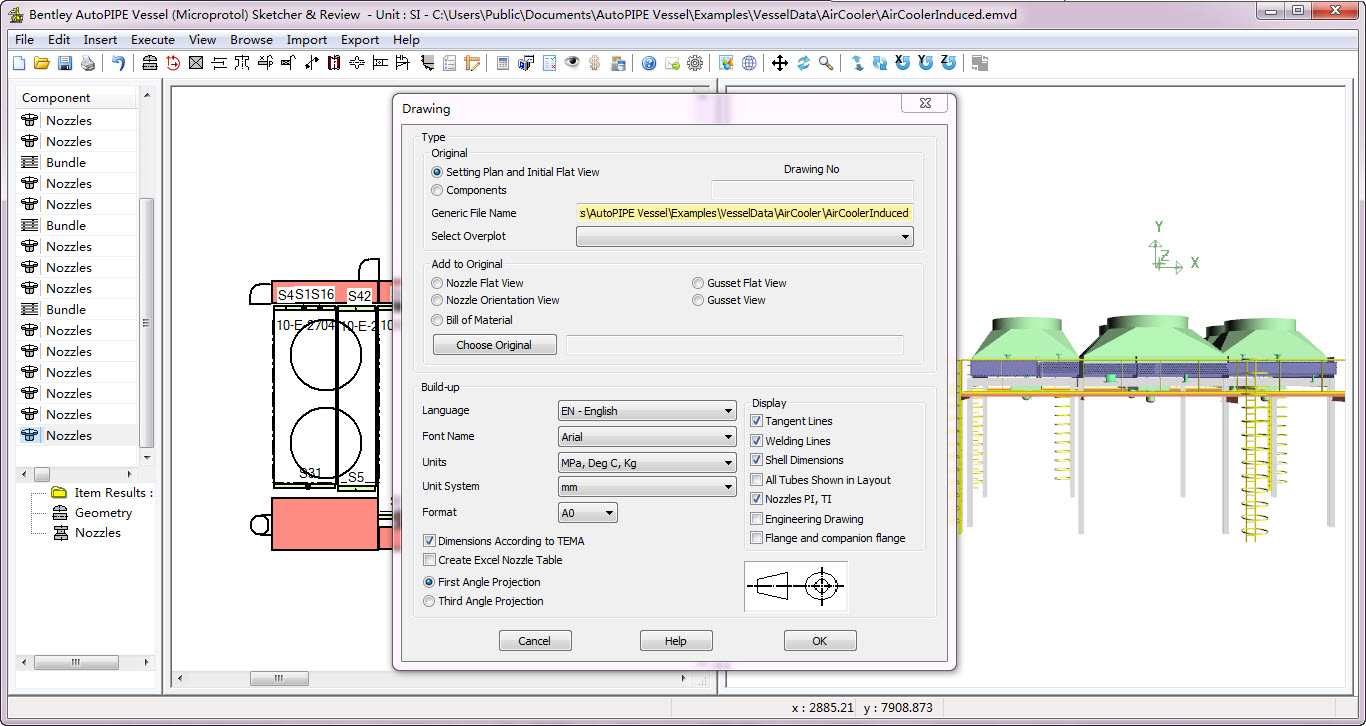Click the New file toolbar icon
This screenshot has height=726, width=1366.
pyautogui.click(x=19, y=63)
